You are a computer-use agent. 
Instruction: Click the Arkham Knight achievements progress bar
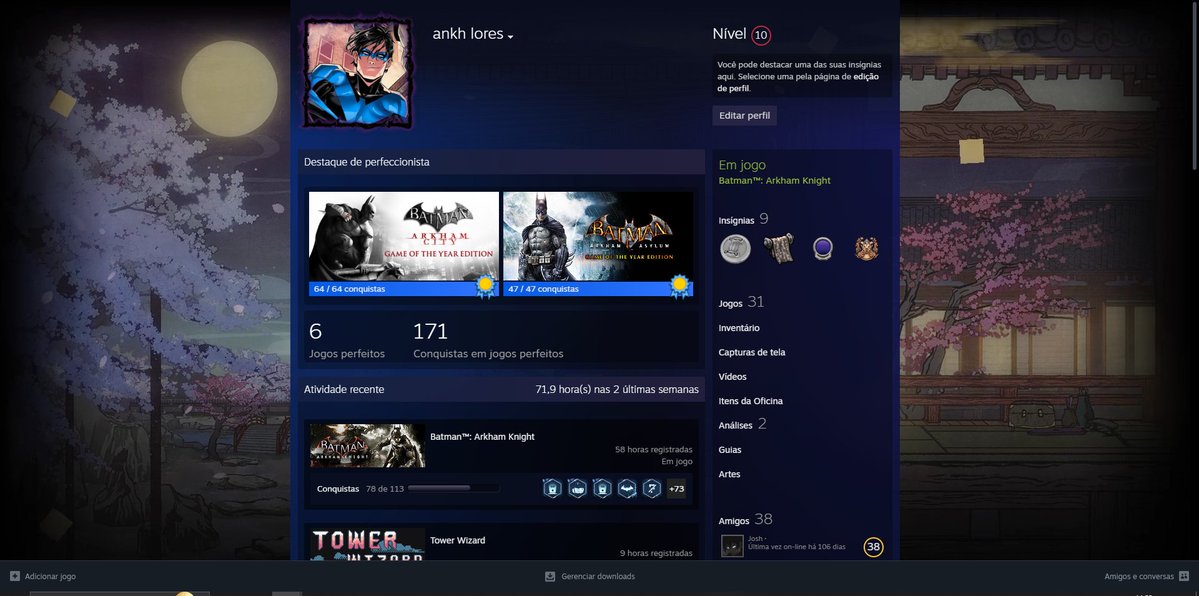(x=453, y=488)
